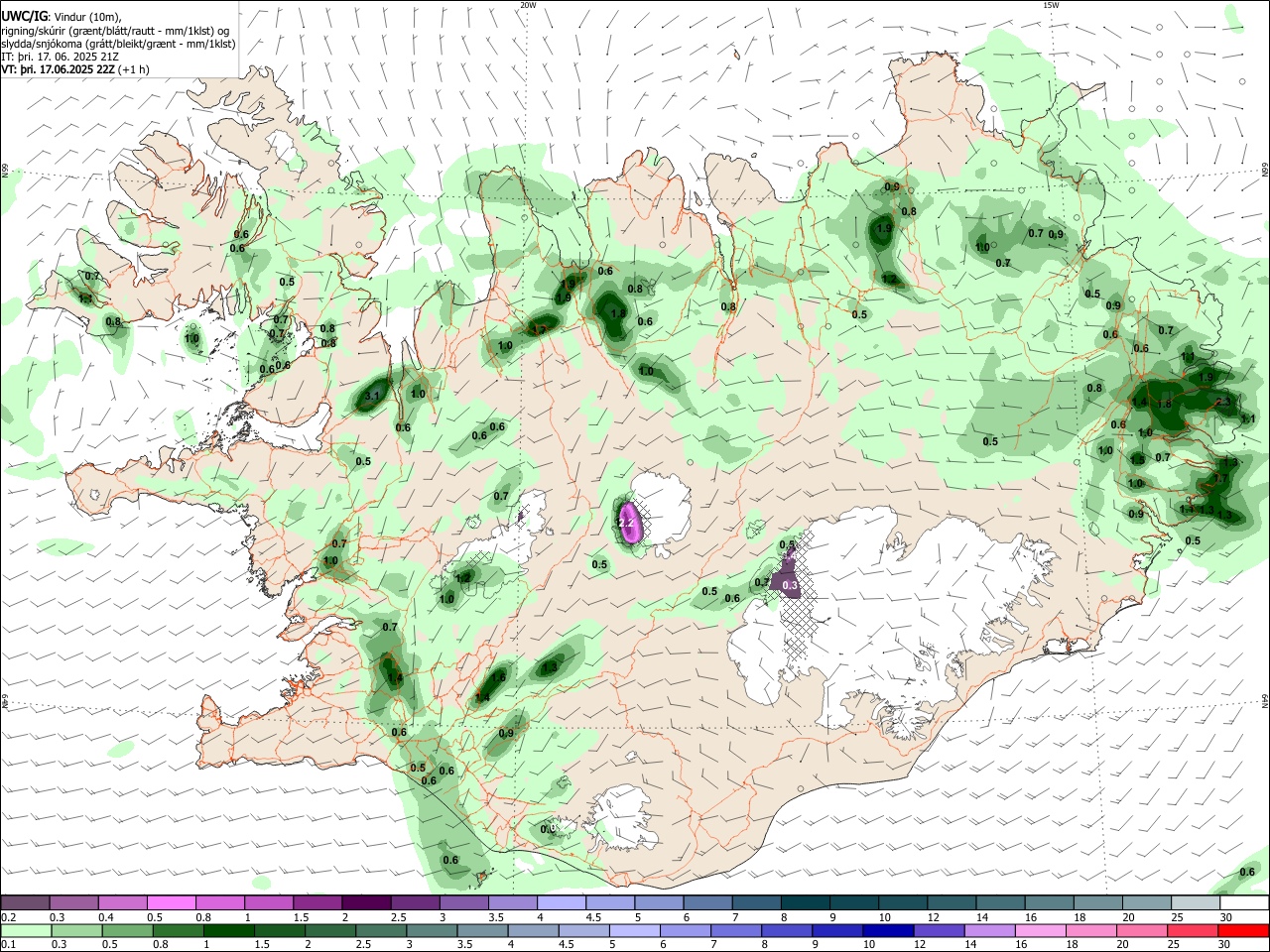
Task: Click the palest green swatch labeled 0.1
Action: pyautogui.click(x=25, y=931)
